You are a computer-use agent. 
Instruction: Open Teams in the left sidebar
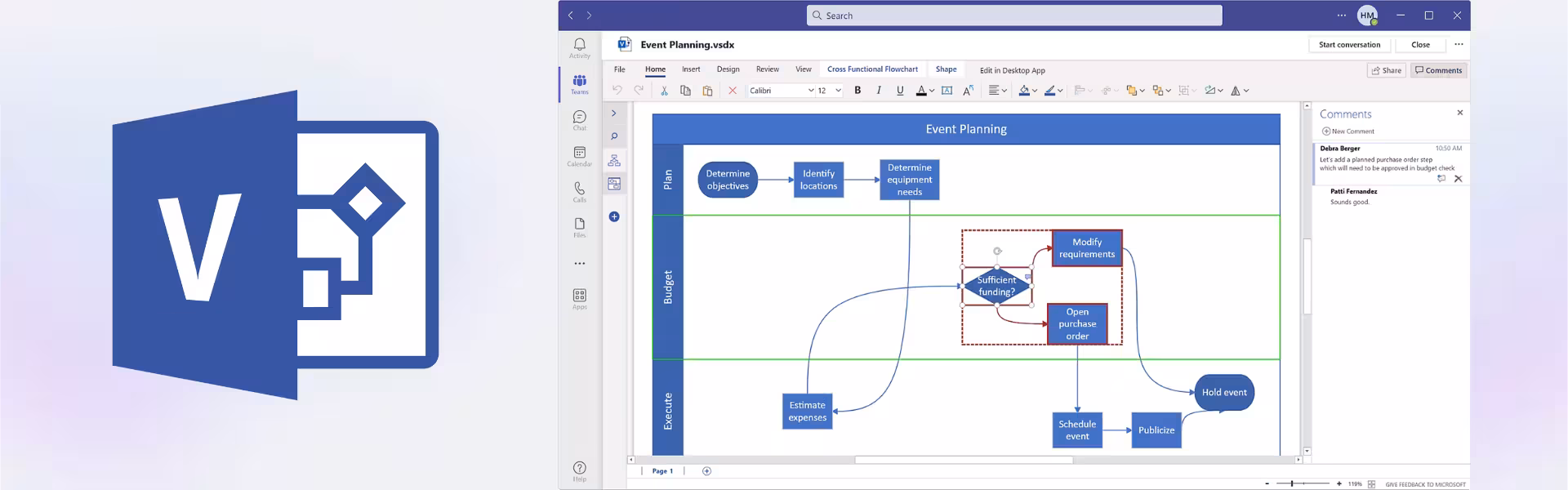tap(580, 84)
